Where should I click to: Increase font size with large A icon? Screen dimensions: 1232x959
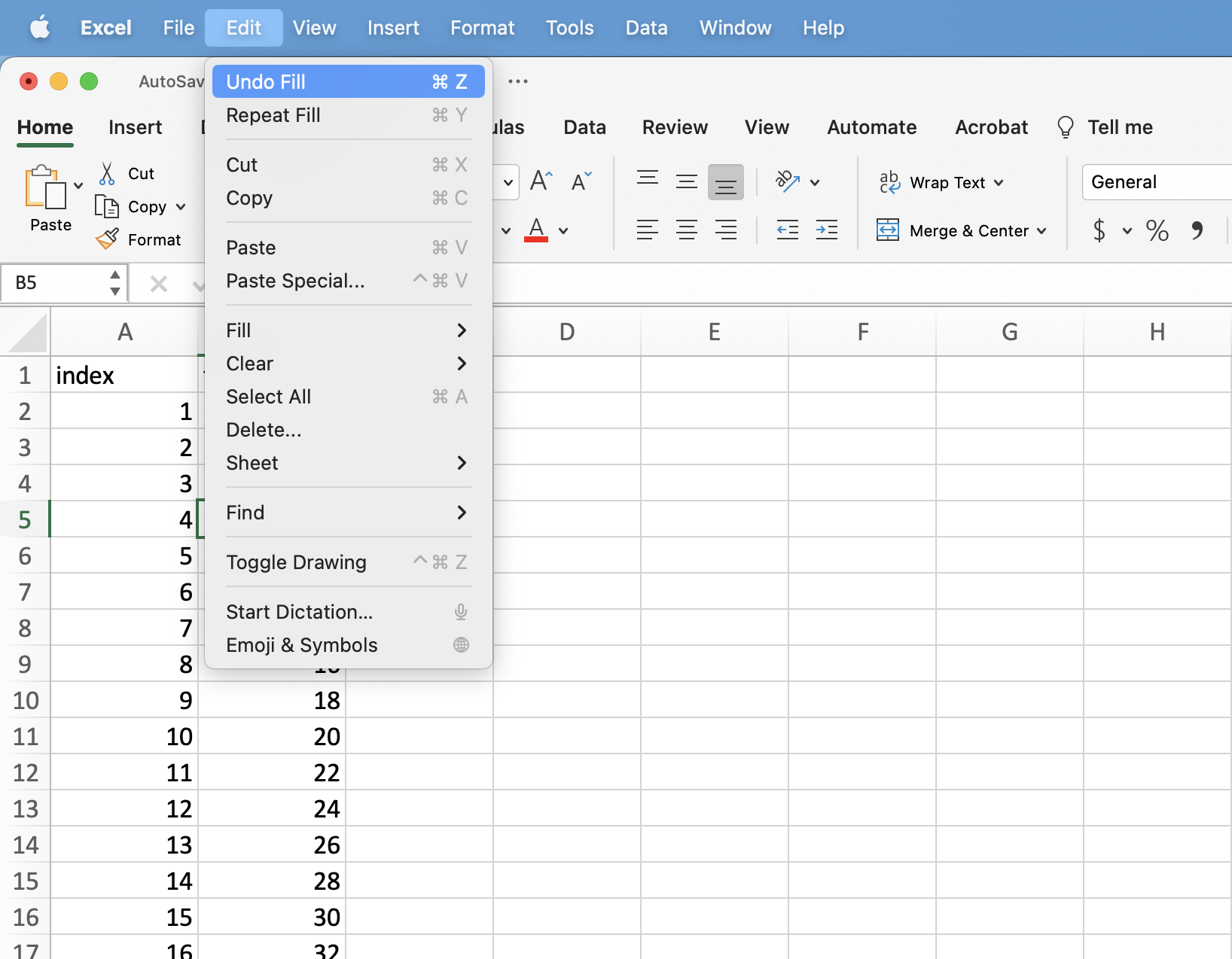point(541,181)
